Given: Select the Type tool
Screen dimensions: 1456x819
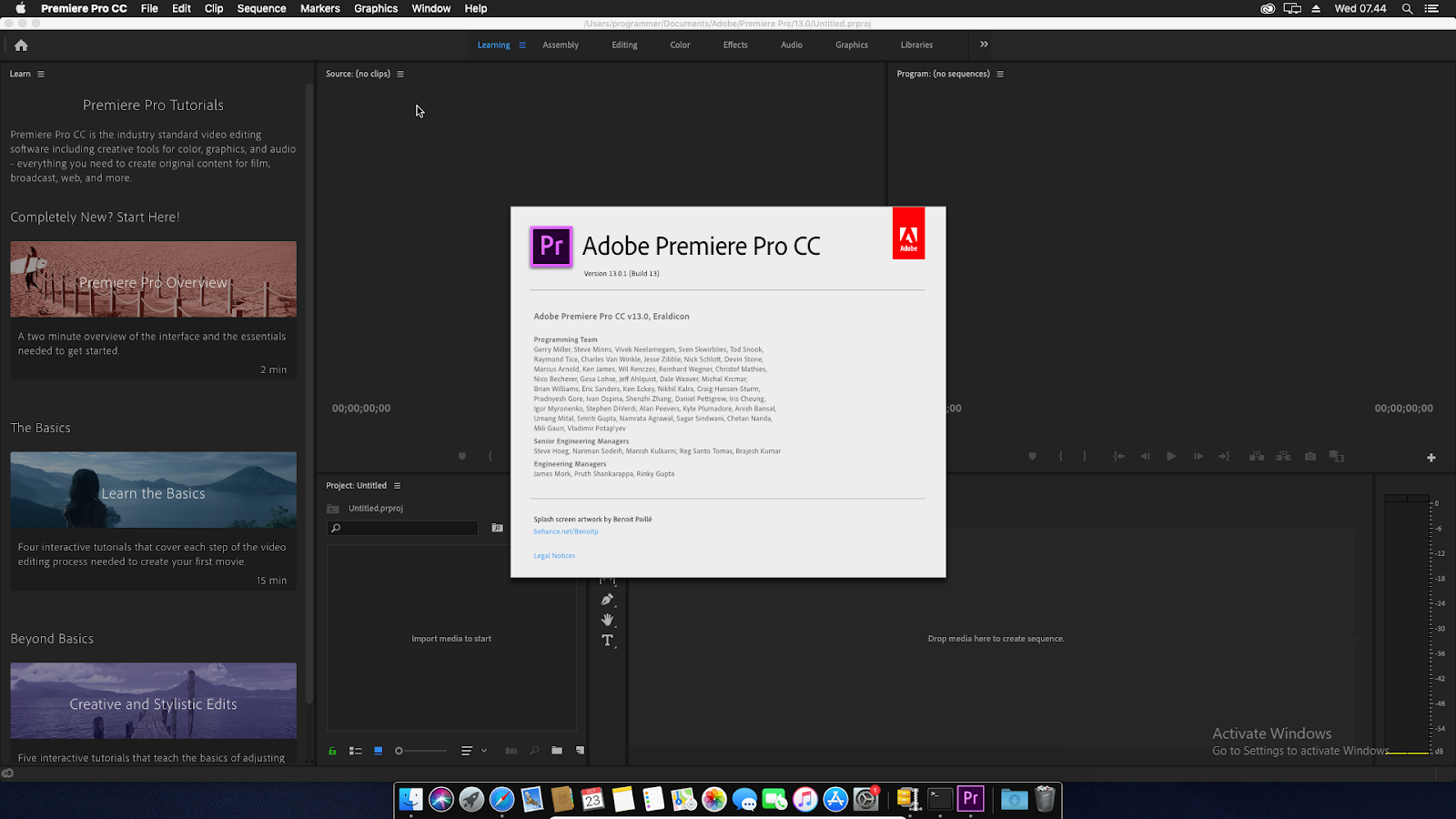Looking at the screenshot, I should (x=607, y=641).
